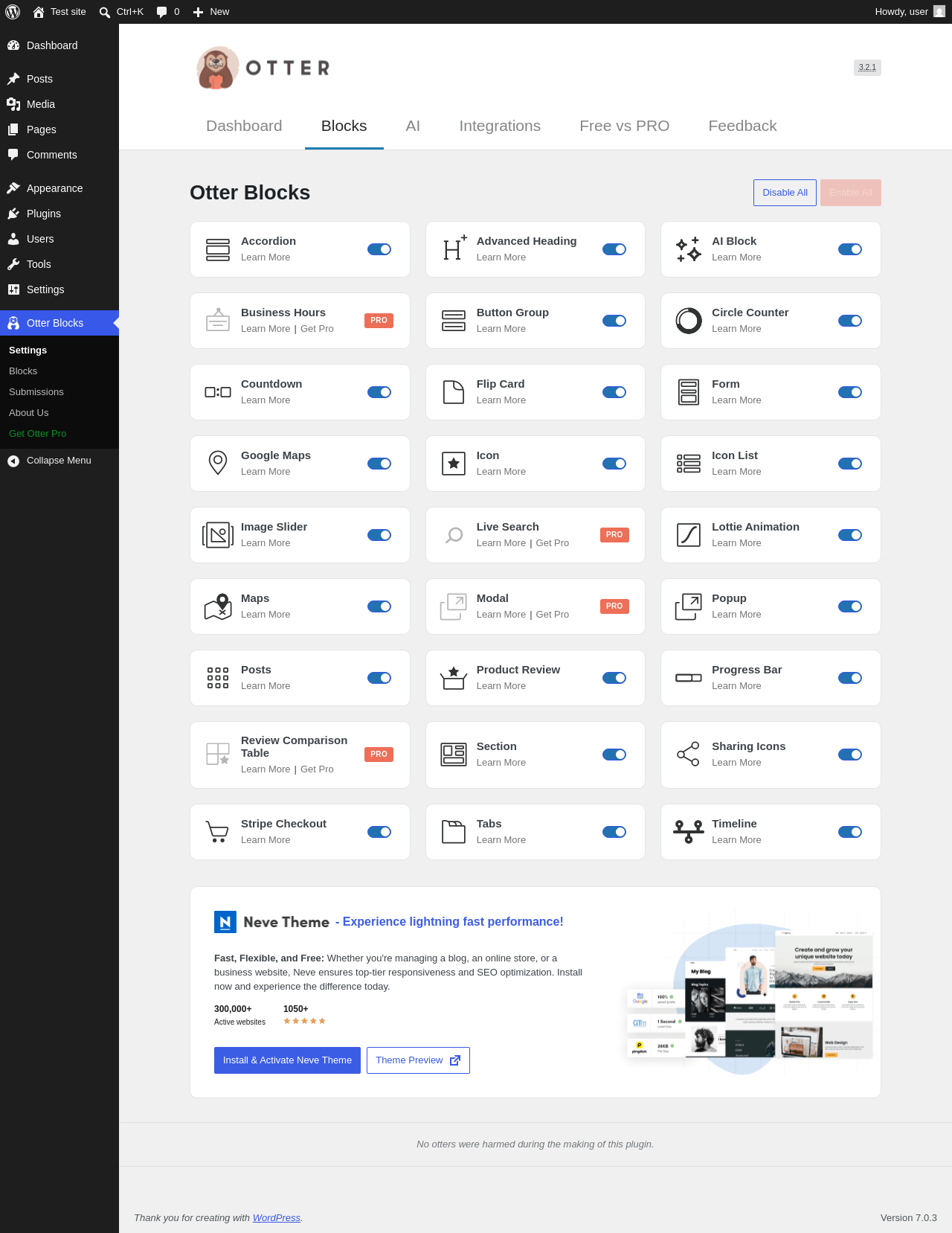This screenshot has height=1233, width=952.
Task: Open the Dashboard tab in Otter
Action: [x=244, y=126]
